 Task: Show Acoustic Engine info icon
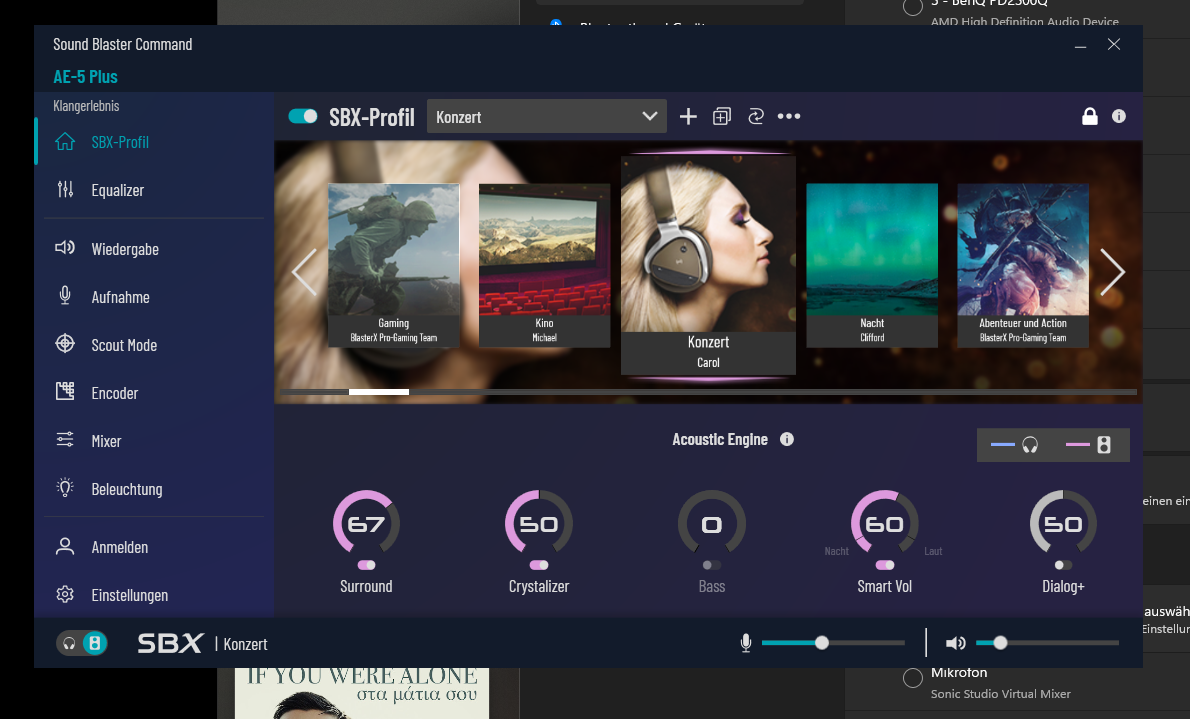(787, 439)
